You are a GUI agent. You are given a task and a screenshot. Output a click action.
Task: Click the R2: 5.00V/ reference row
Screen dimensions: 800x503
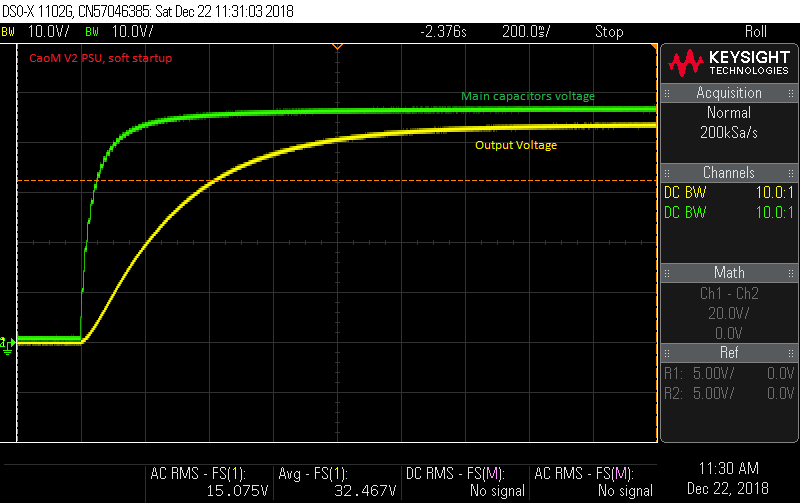[729, 394]
